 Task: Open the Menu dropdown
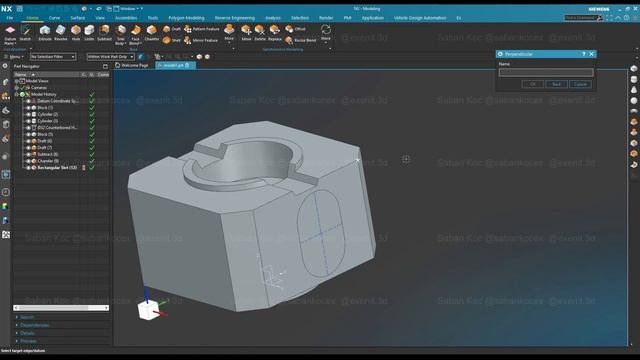[14, 57]
